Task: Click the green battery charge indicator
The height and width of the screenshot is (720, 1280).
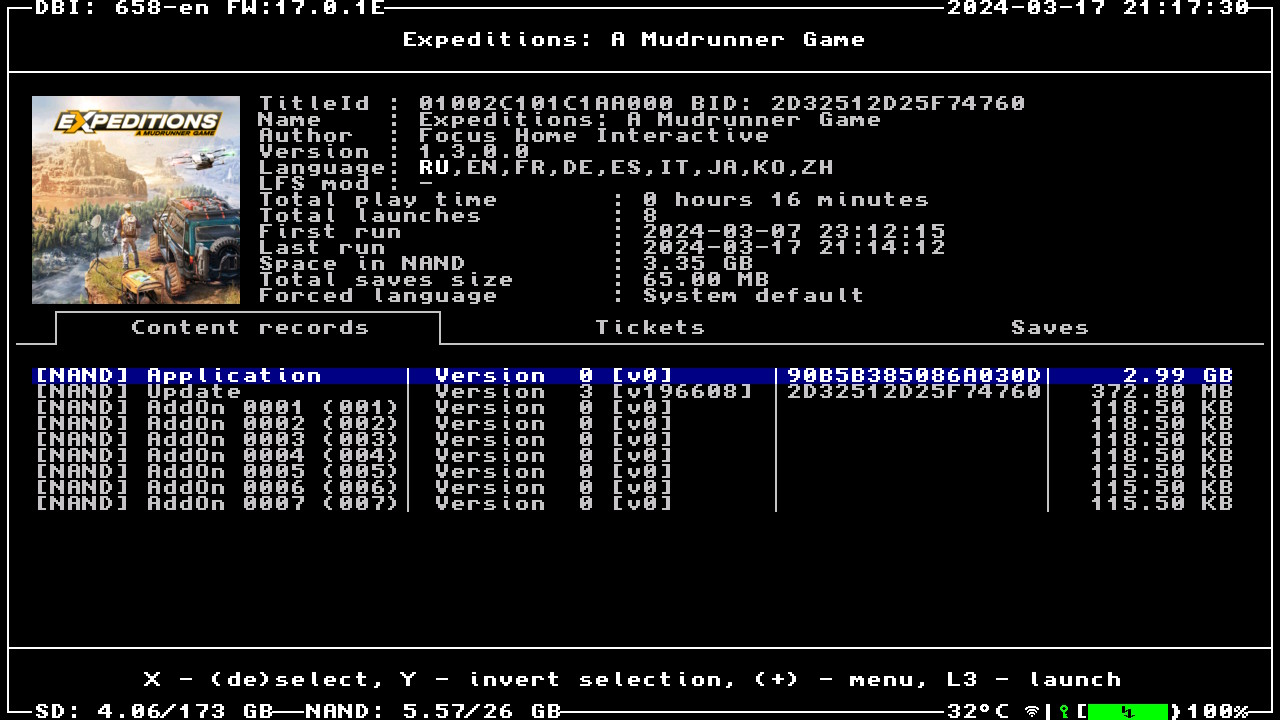Action: [x=1127, y=711]
